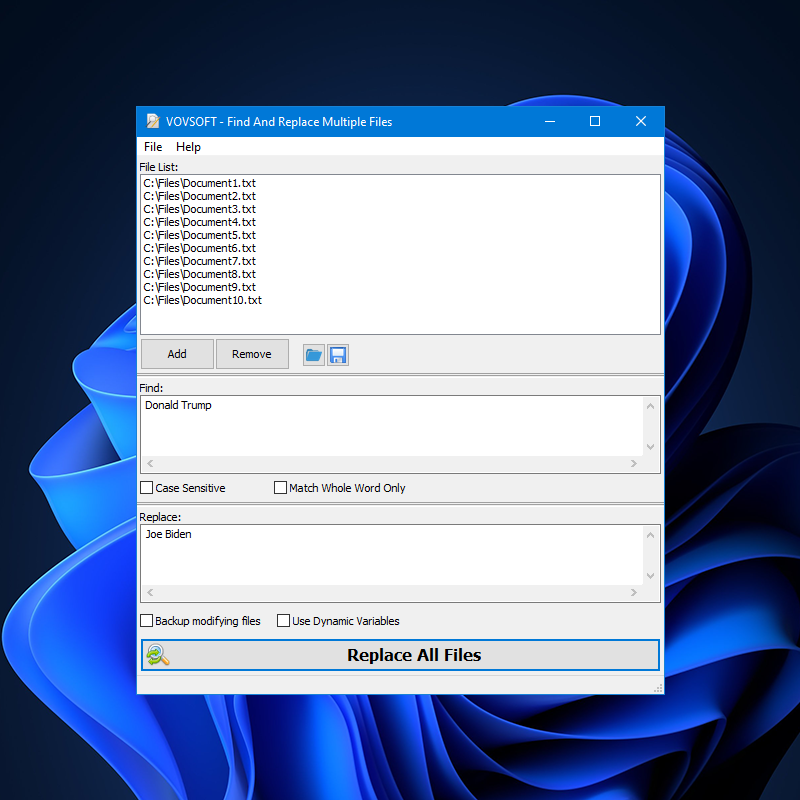
Task: Open the File menu
Action: tap(152, 147)
